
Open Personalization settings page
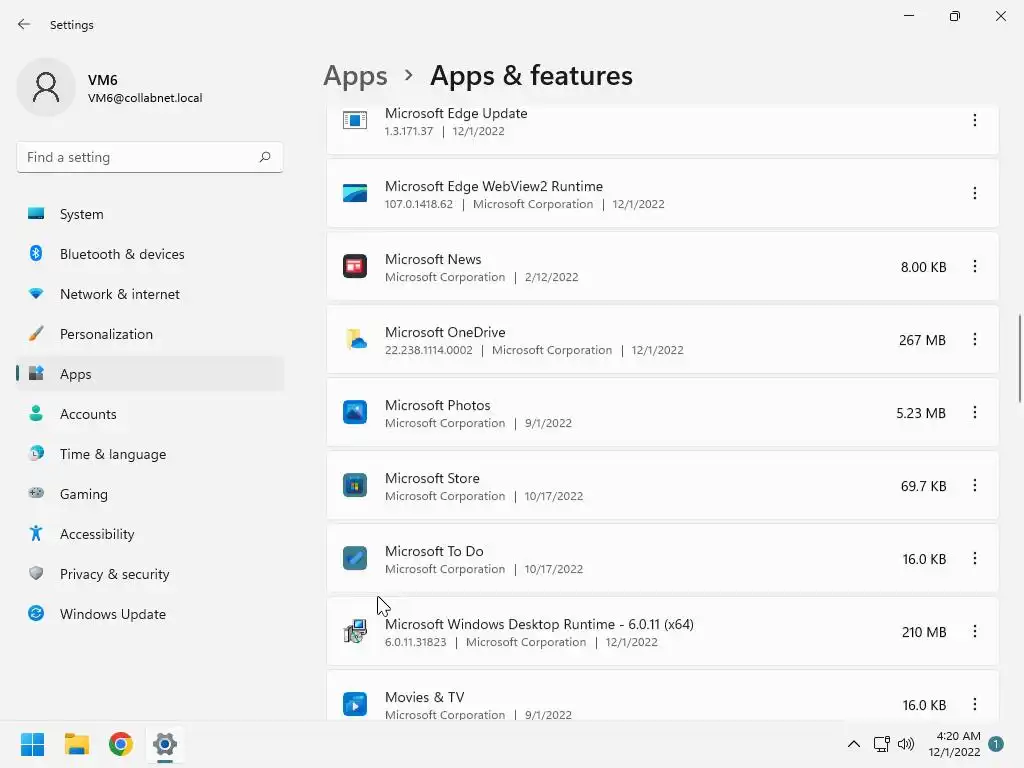point(106,334)
